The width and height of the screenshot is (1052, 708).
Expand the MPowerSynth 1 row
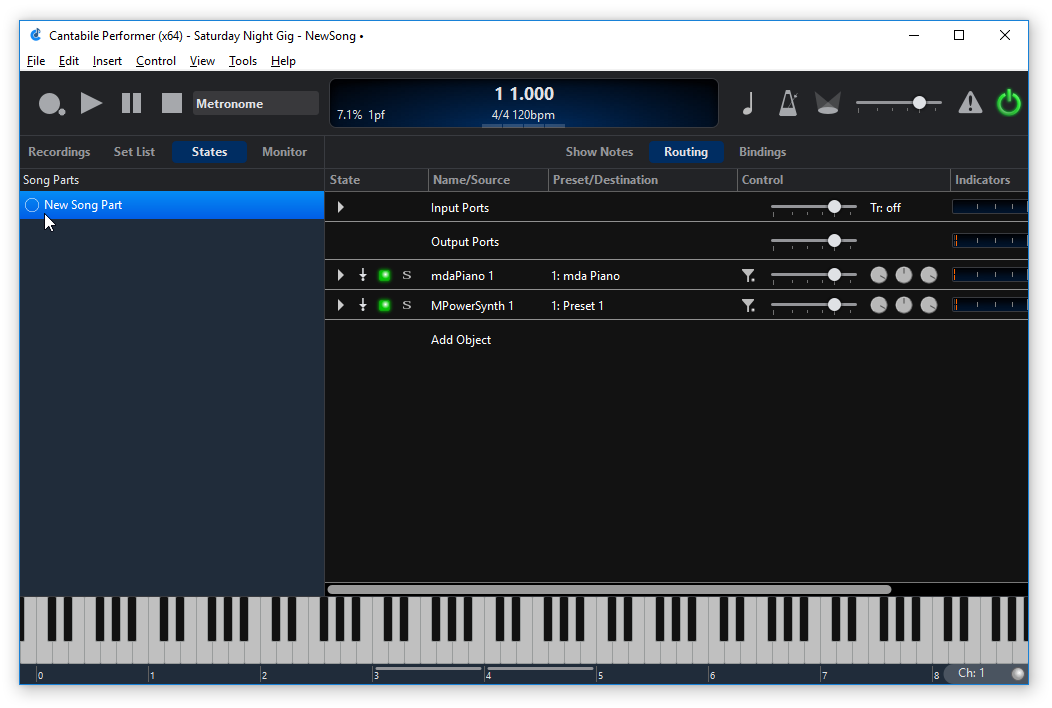(x=341, y=305)
